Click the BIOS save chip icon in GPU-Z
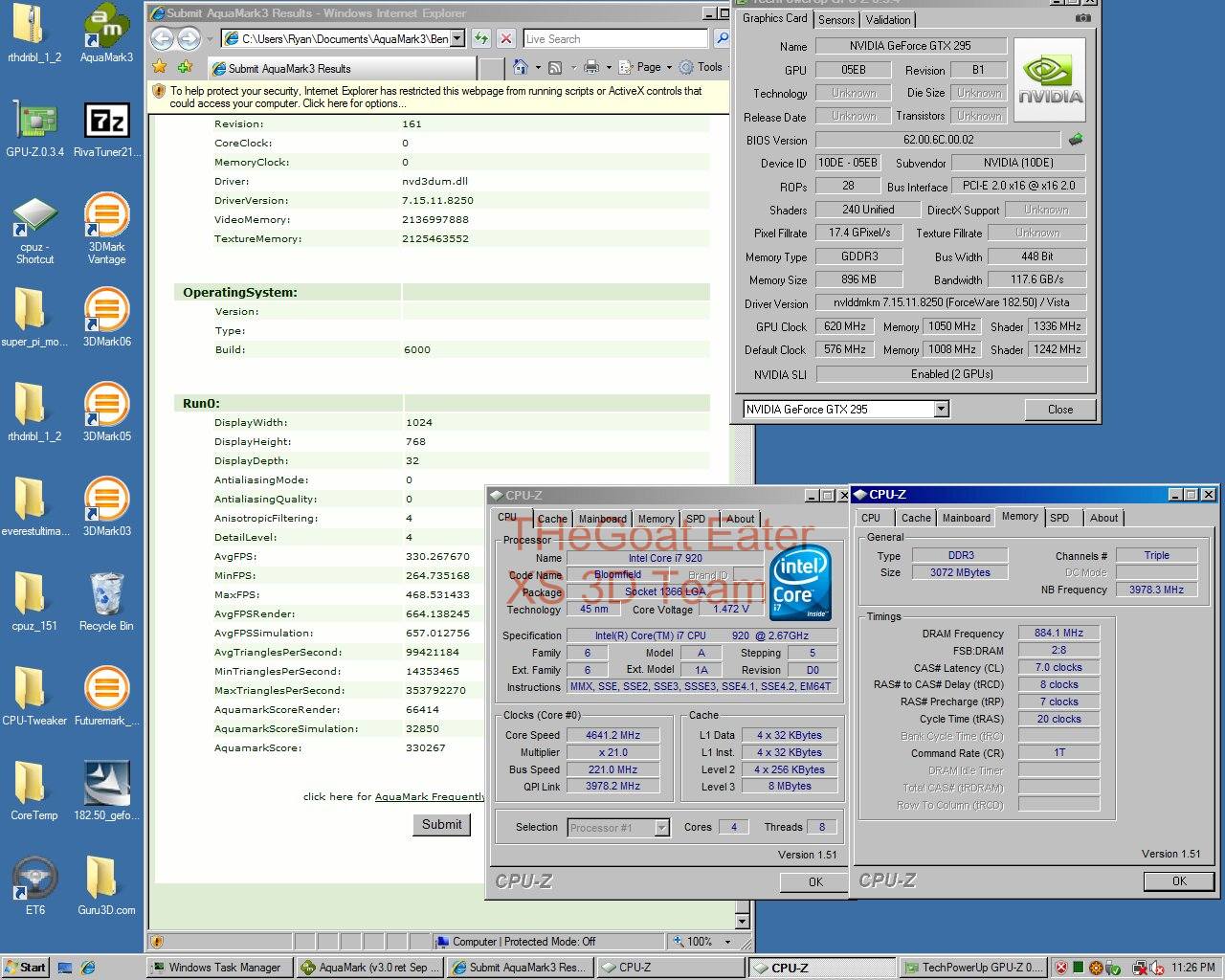The width and height of the screenshot is (1225, 980). point(1077,139)
